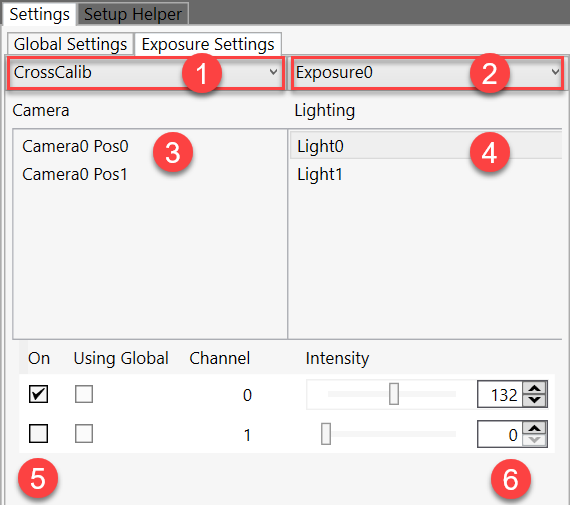Select the Settings tab

39,14
